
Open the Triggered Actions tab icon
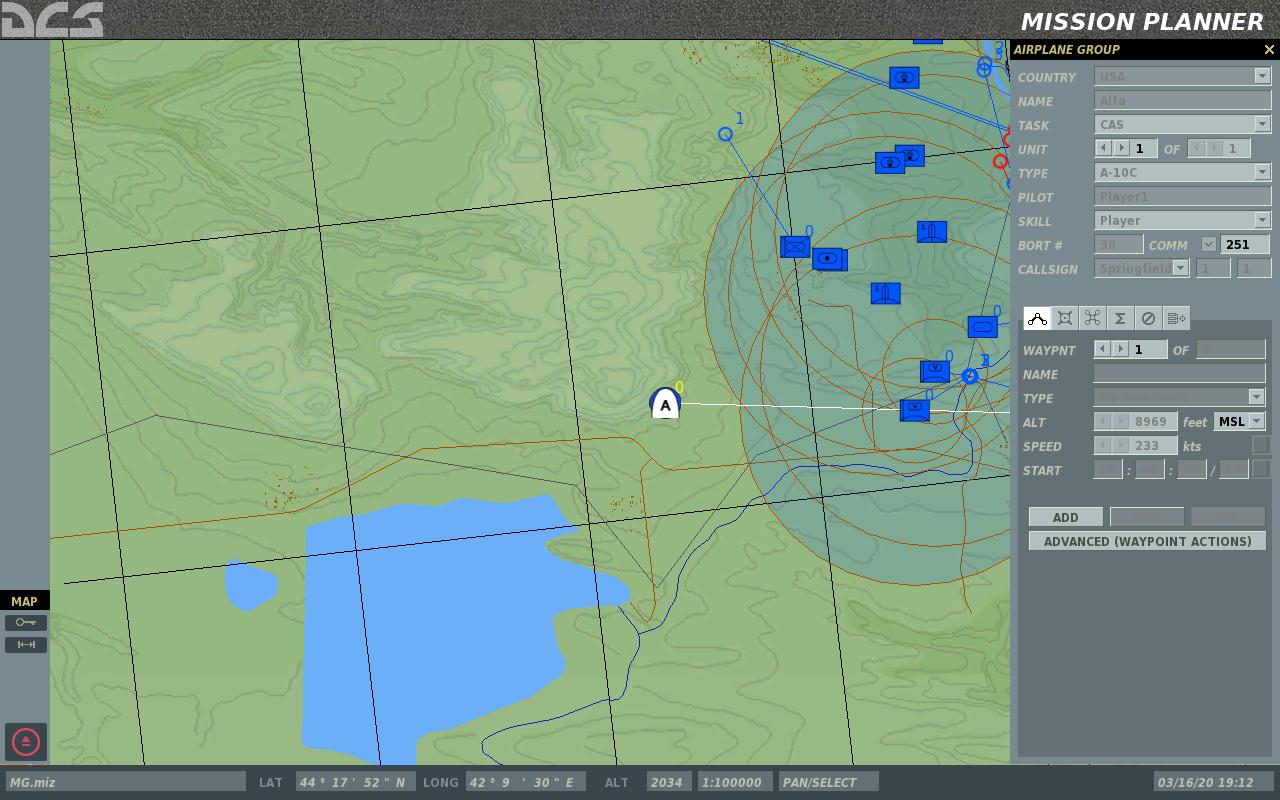pyautogui.click(x=1092, y=318)
